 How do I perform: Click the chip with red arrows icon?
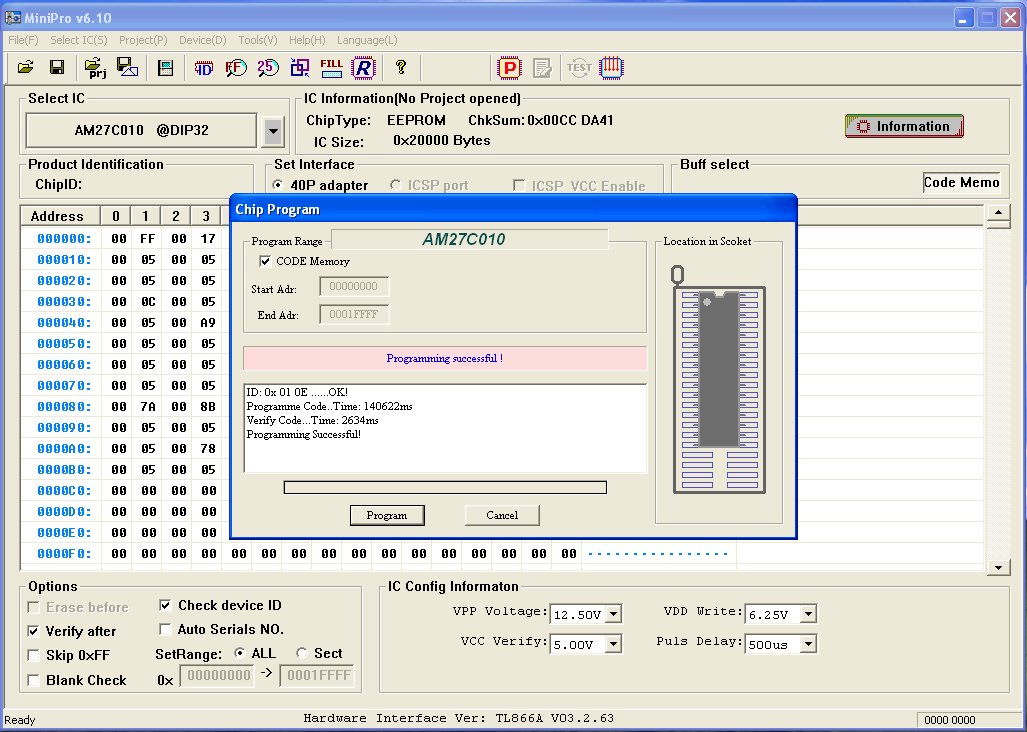(x=611, y=67)
